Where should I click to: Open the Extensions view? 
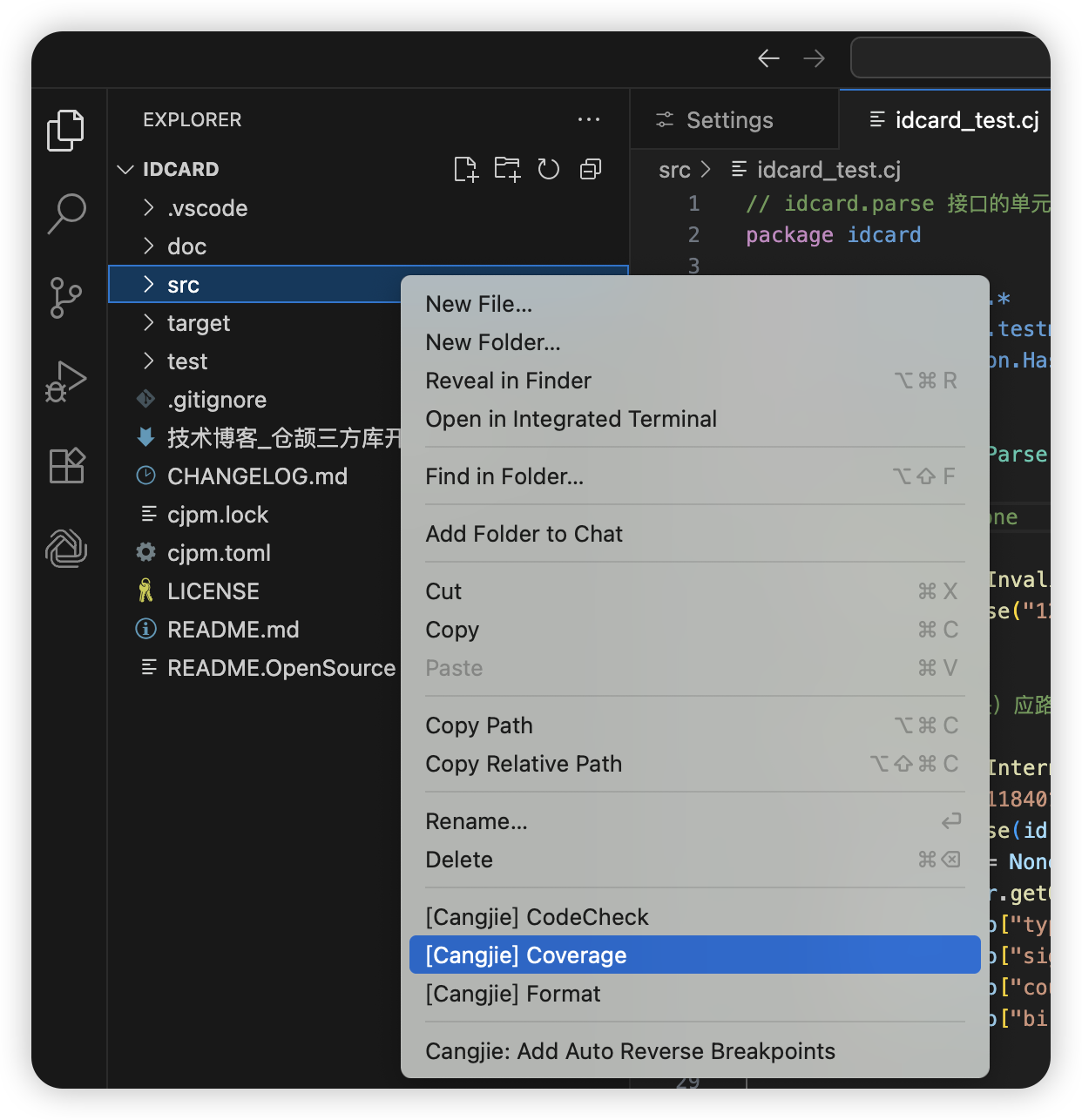tap(66, 465)
